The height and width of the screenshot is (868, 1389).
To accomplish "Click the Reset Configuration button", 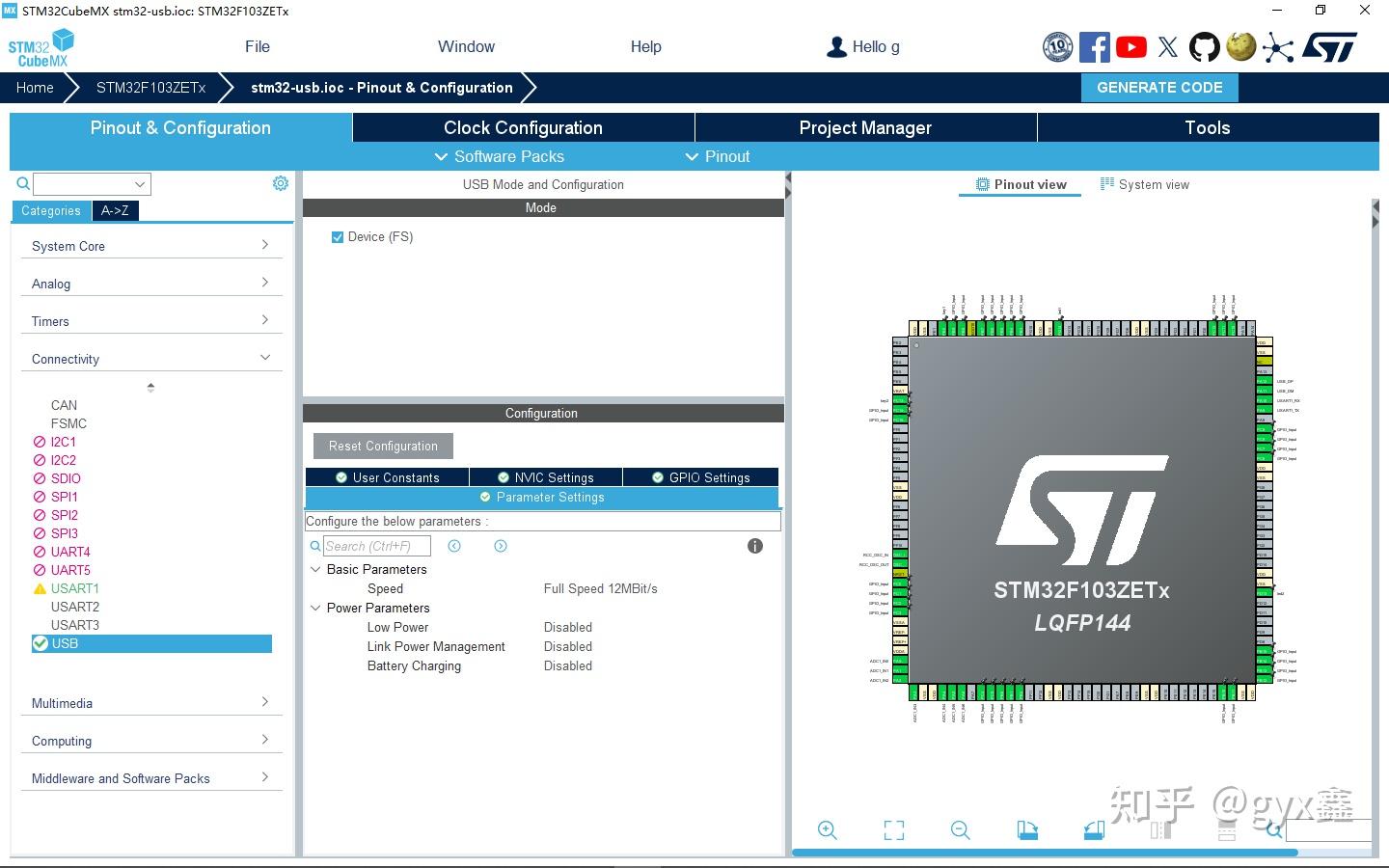I will (x=383, y=446).
